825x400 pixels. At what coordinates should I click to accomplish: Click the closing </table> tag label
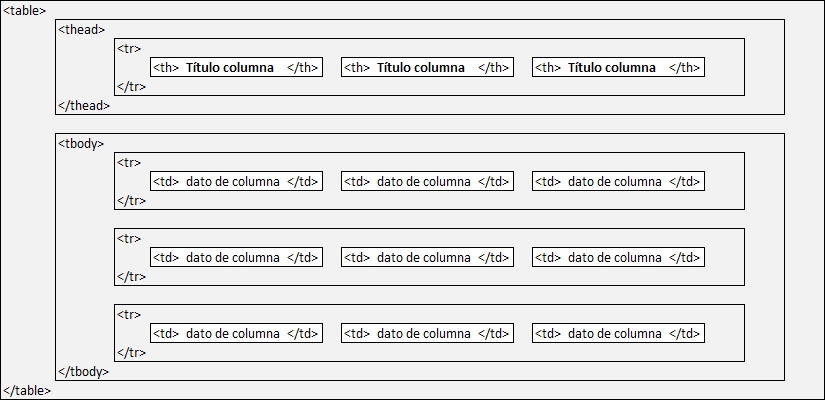pos(27,391)
